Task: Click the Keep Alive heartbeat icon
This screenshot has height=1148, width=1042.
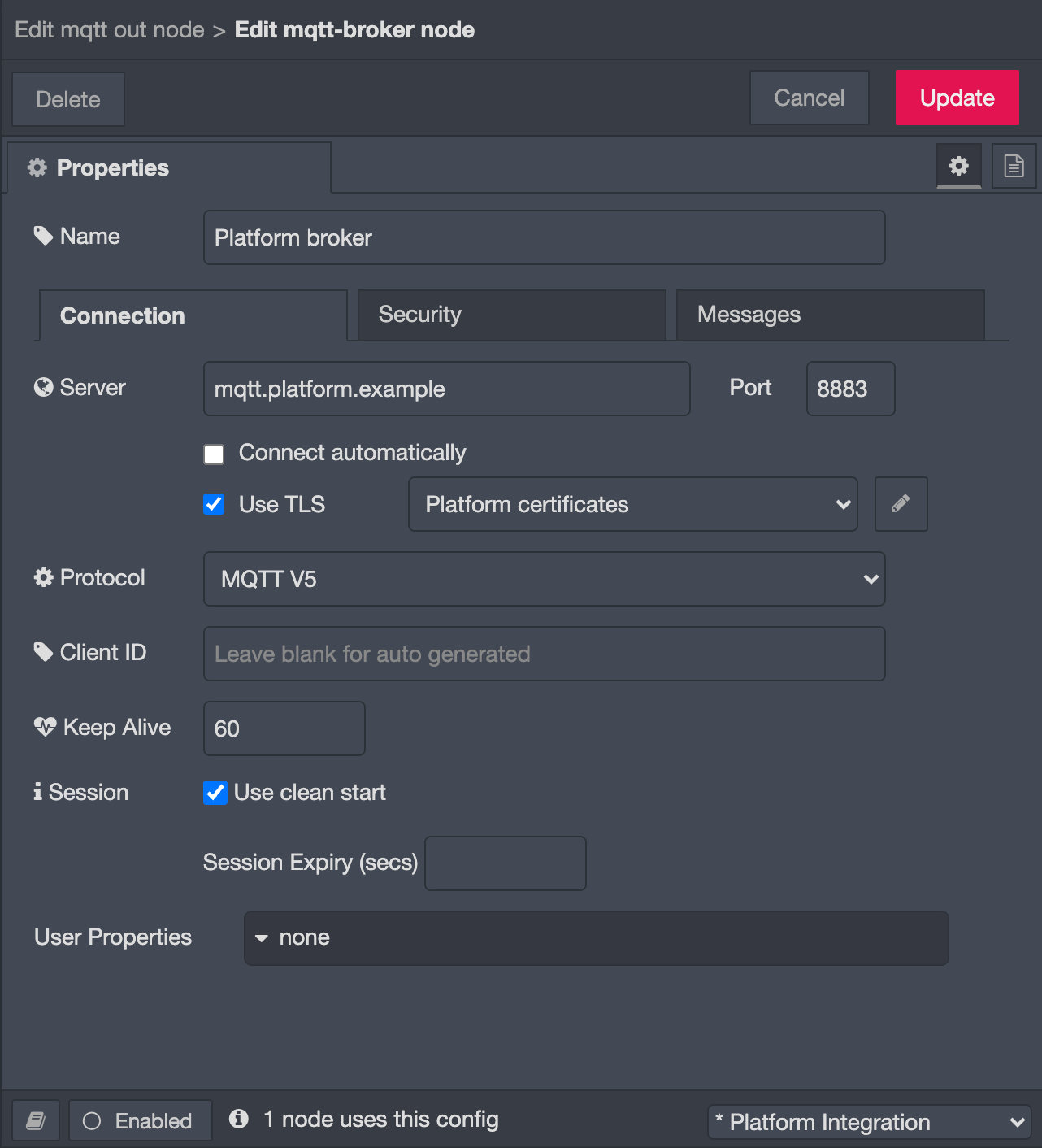Action: [45, 727]
